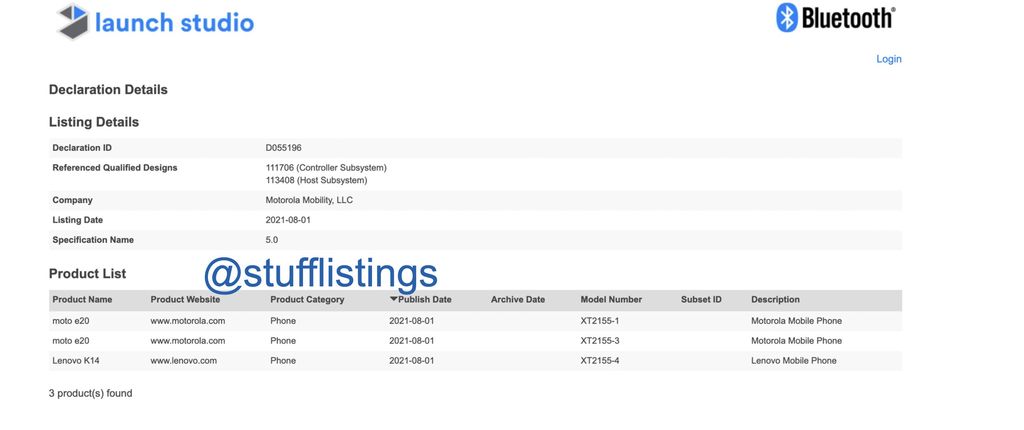1024x430 pixels.
Task: Click the Bluetooth logo icon
Action: coord(787,17)
